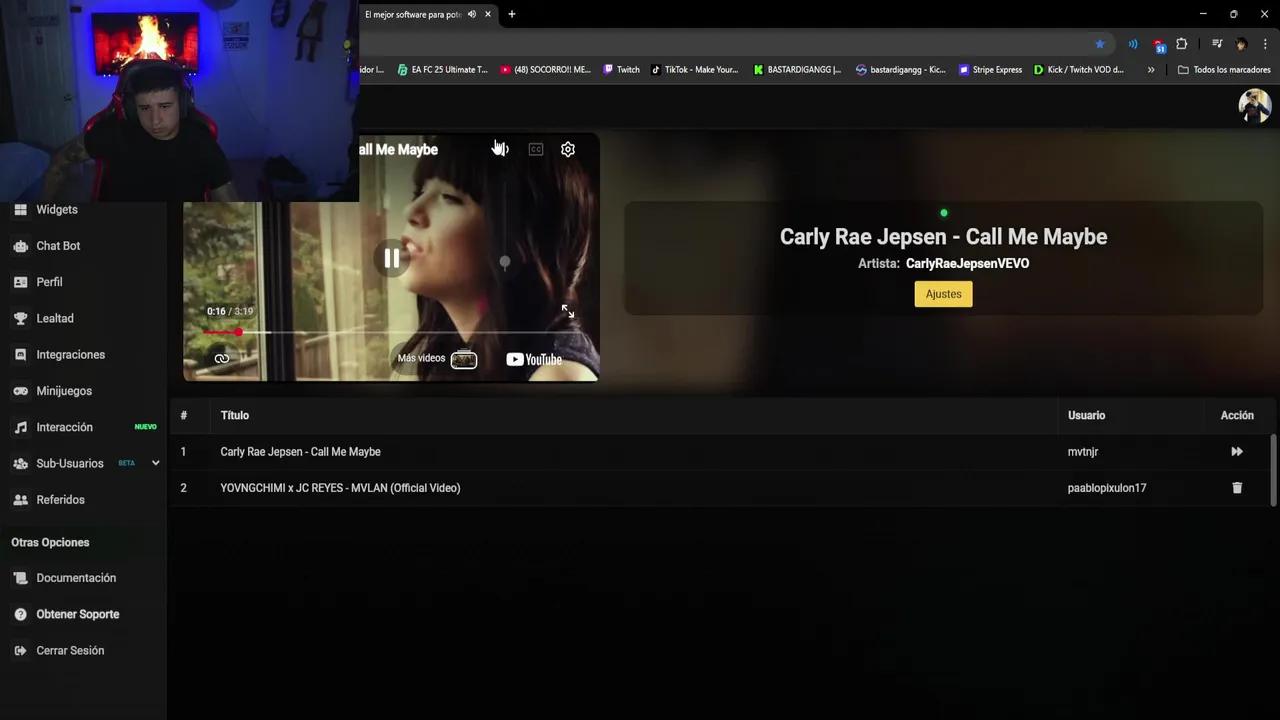Select the YOVNGCHIMI x JC REYES row title
Viewport: 1280px width, 720px height.
pos(340,488)
